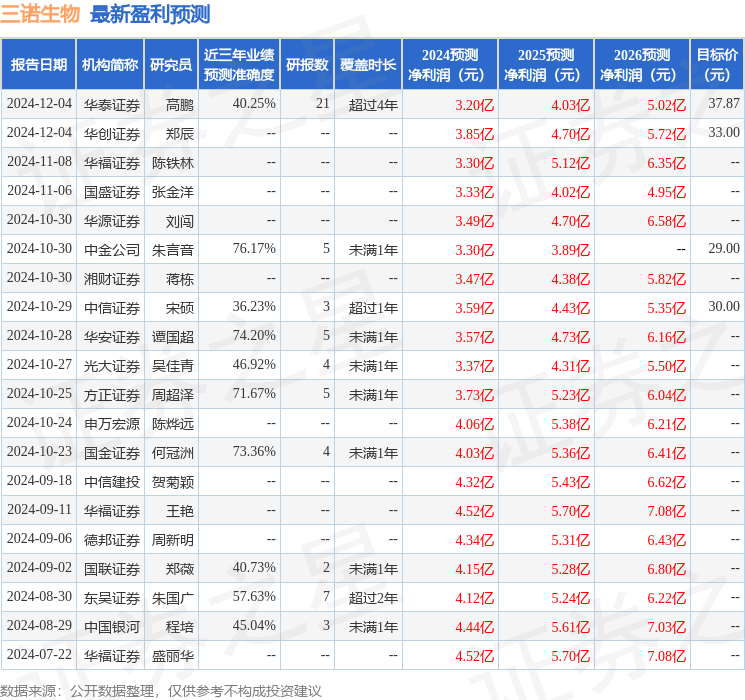Click accuracy value 76.17%
The image size is (745, 700).
(254, 249)
